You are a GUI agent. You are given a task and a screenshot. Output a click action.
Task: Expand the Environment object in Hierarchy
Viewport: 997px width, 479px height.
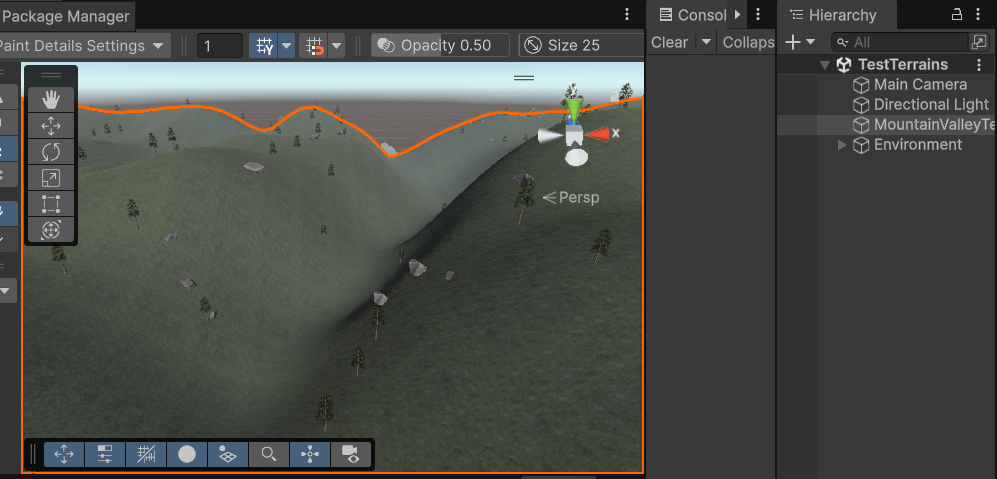point(842,145)
